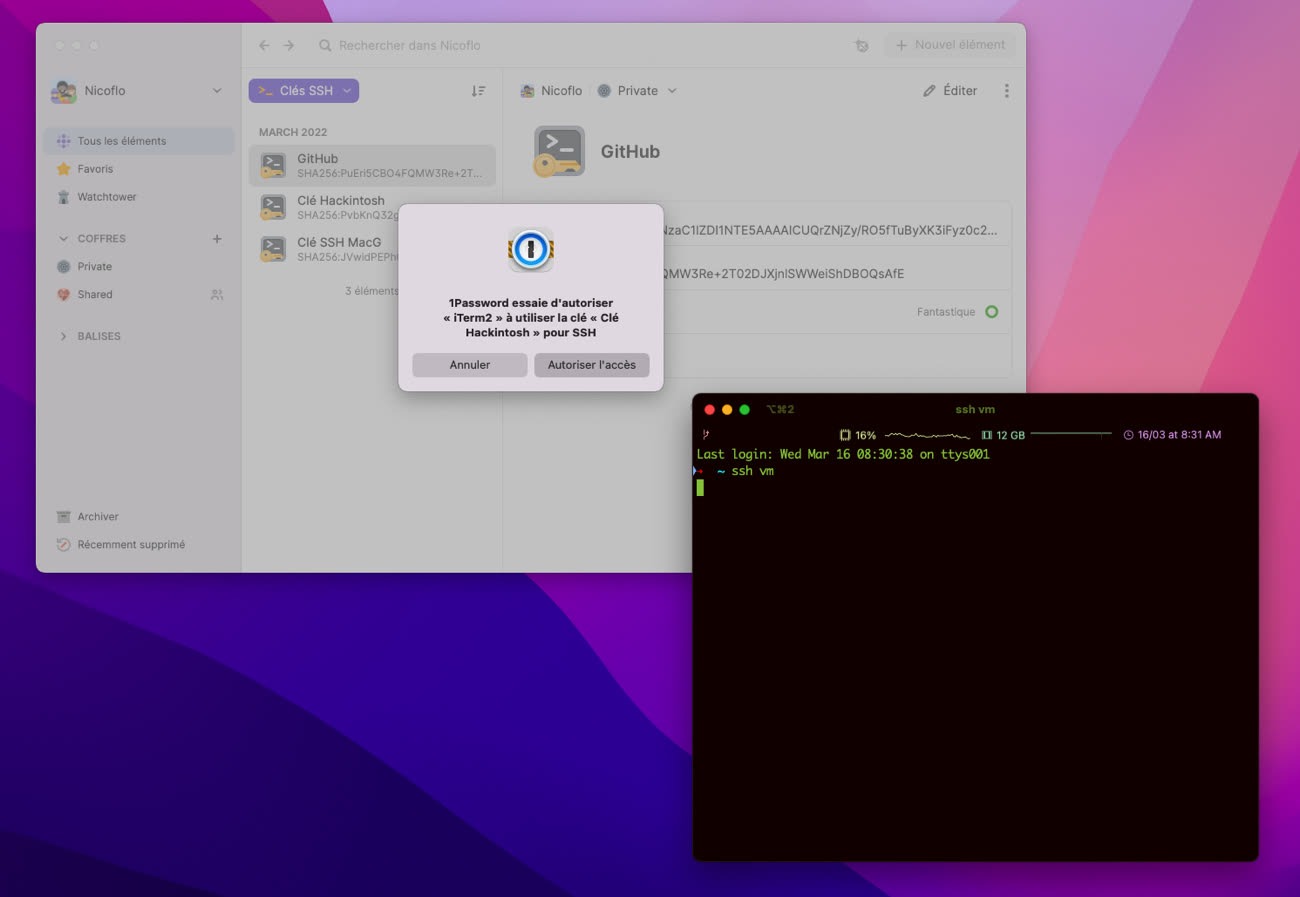Click the back navigation arrow
The image size is (1300, 897).
[264, 46]
